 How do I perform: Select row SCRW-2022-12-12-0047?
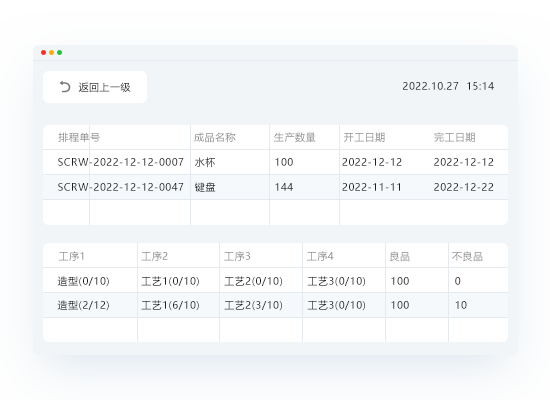tap(275, 187)
